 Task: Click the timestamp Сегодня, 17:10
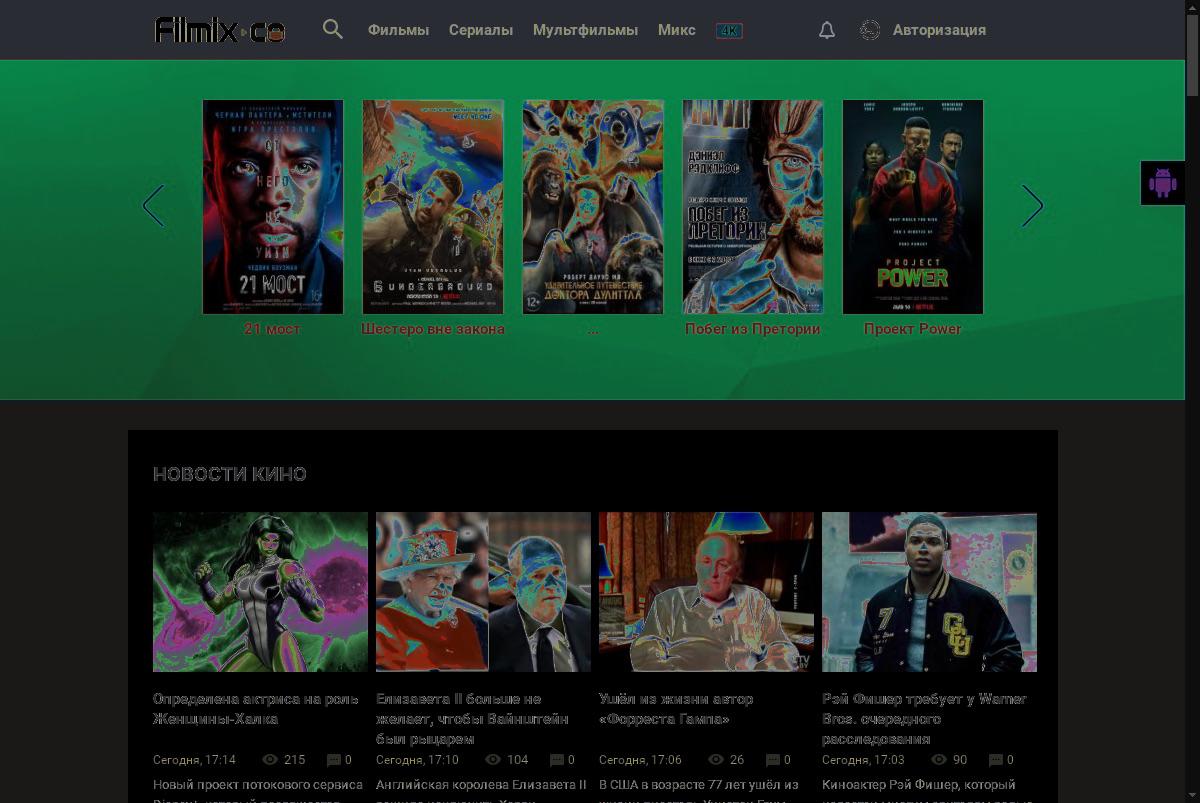417,760
